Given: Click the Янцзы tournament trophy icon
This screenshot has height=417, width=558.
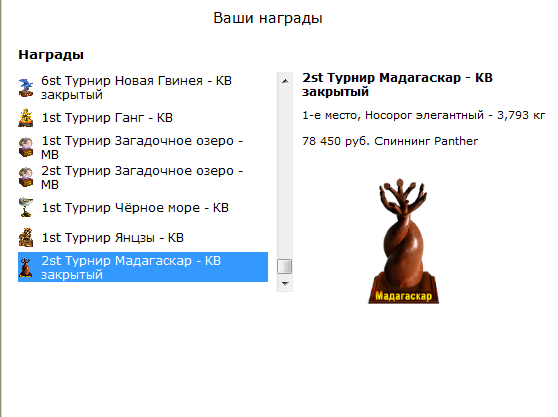Looking at the screenshot, I should (x=26, y=237).
